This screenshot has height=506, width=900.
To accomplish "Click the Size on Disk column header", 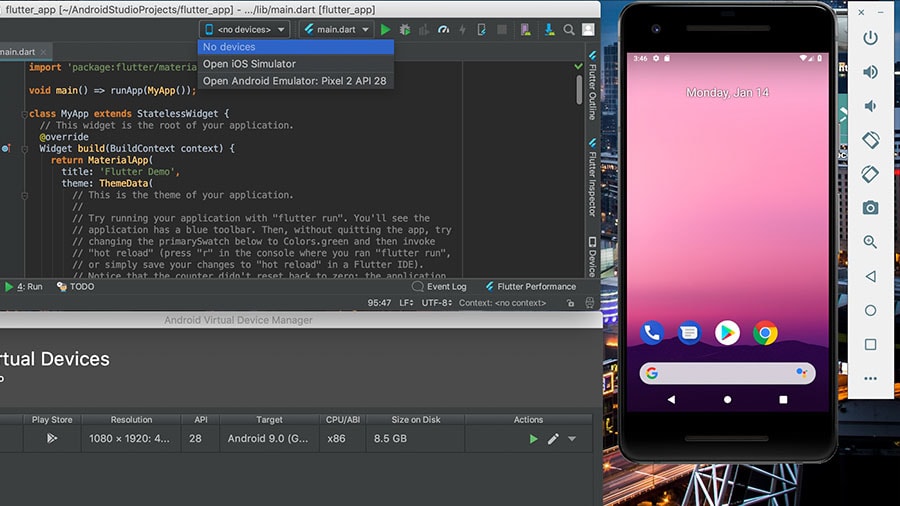I will (416, 420).
